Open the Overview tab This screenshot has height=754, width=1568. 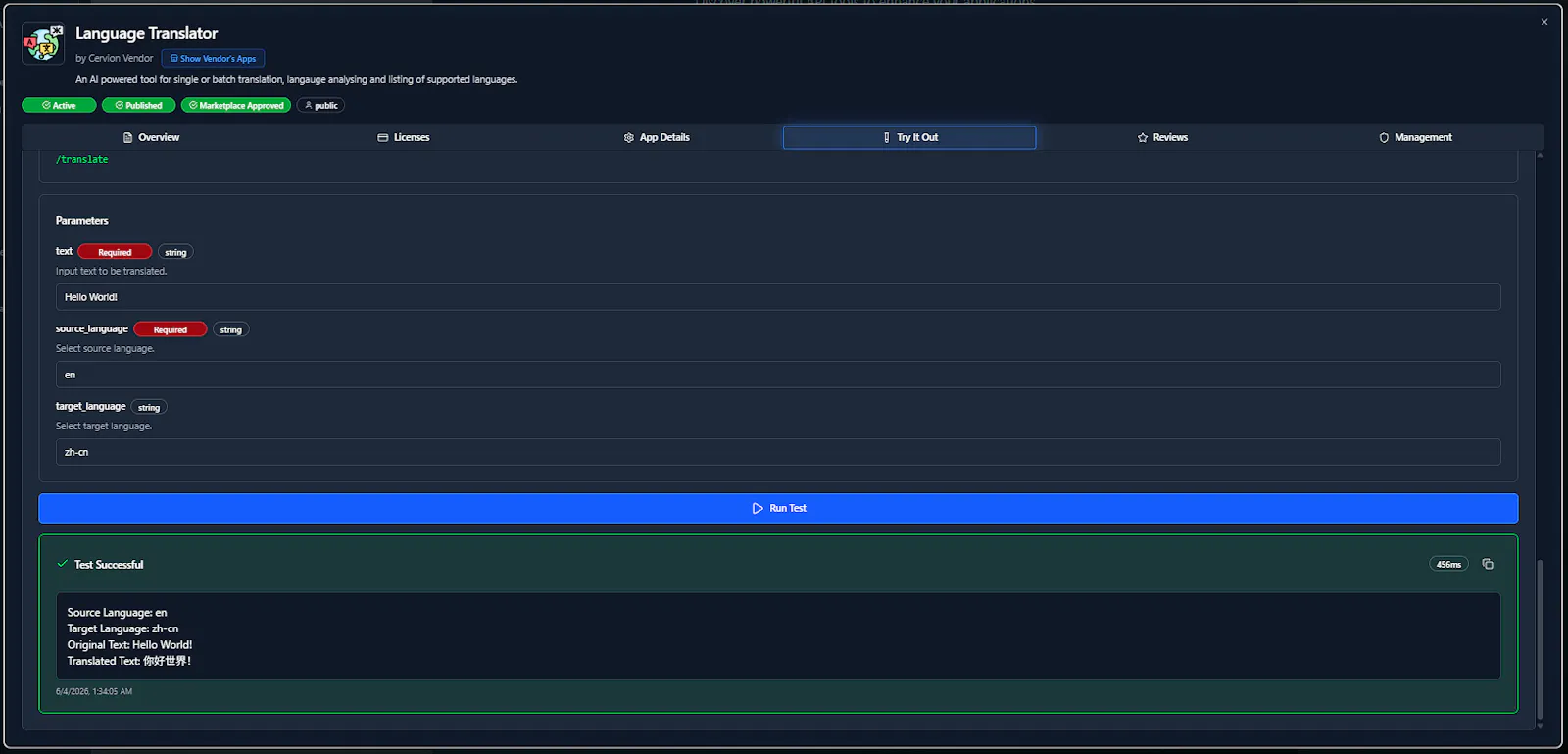point(151,137)
